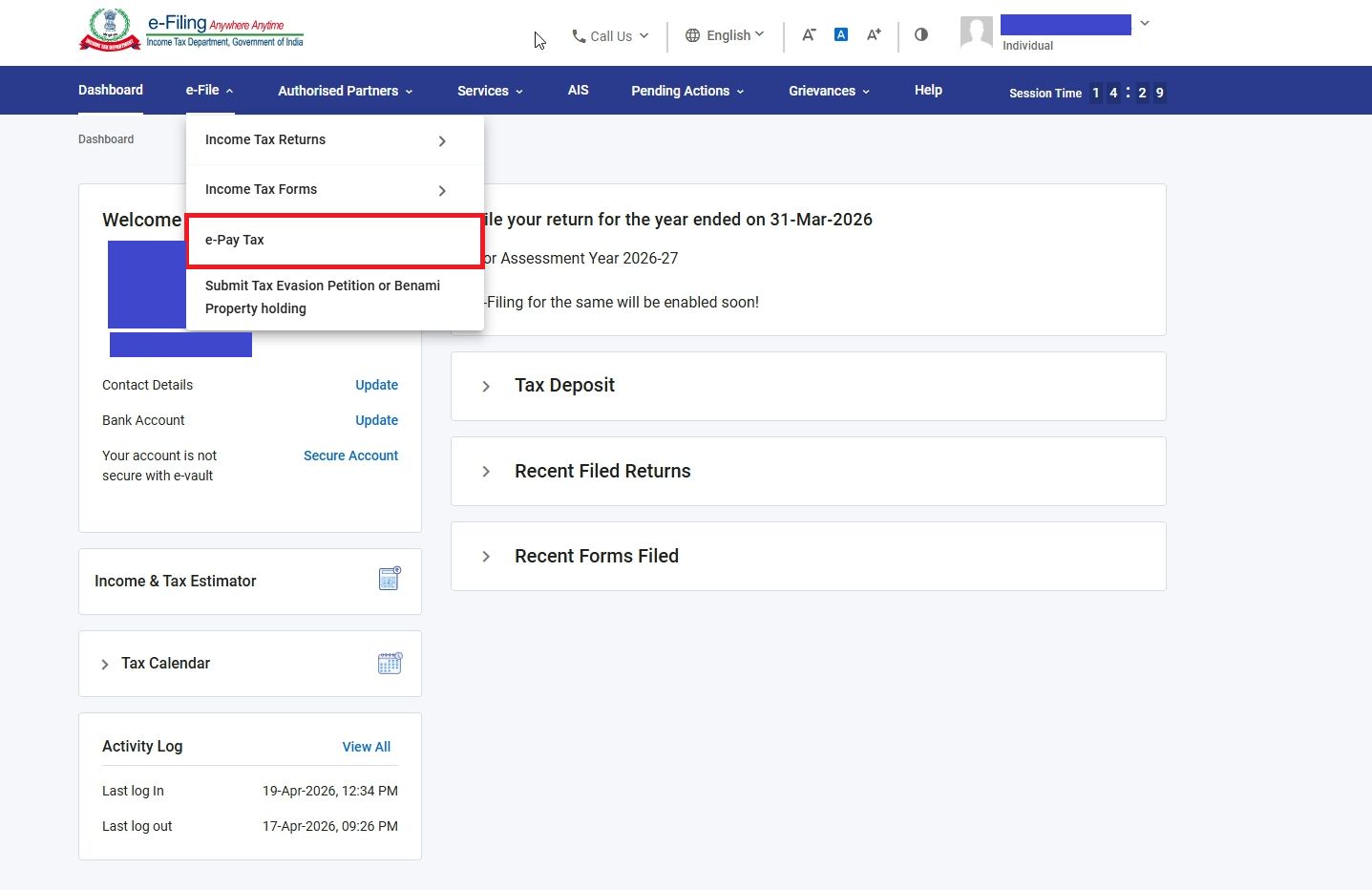1372x890 pixels.
Task: Open the Income & Tax Estimator calculator icon
Action: tap(390, 579)
